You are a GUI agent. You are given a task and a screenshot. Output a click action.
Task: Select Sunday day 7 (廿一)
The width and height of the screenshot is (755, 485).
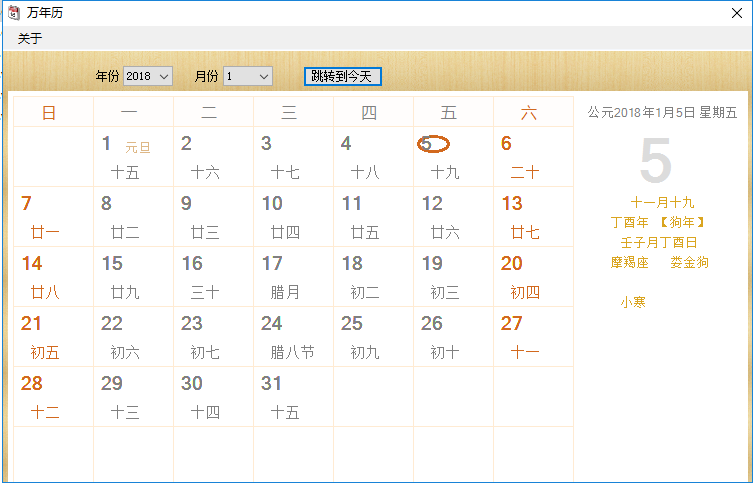[x=53, y=217]
